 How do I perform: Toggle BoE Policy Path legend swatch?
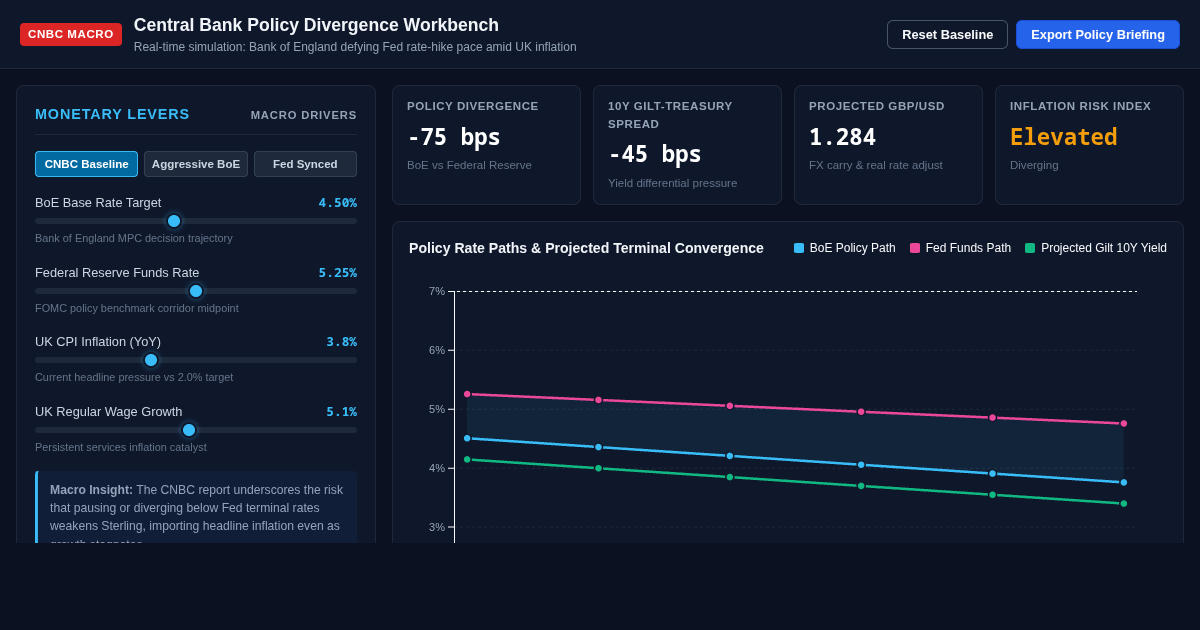(799, 248)
